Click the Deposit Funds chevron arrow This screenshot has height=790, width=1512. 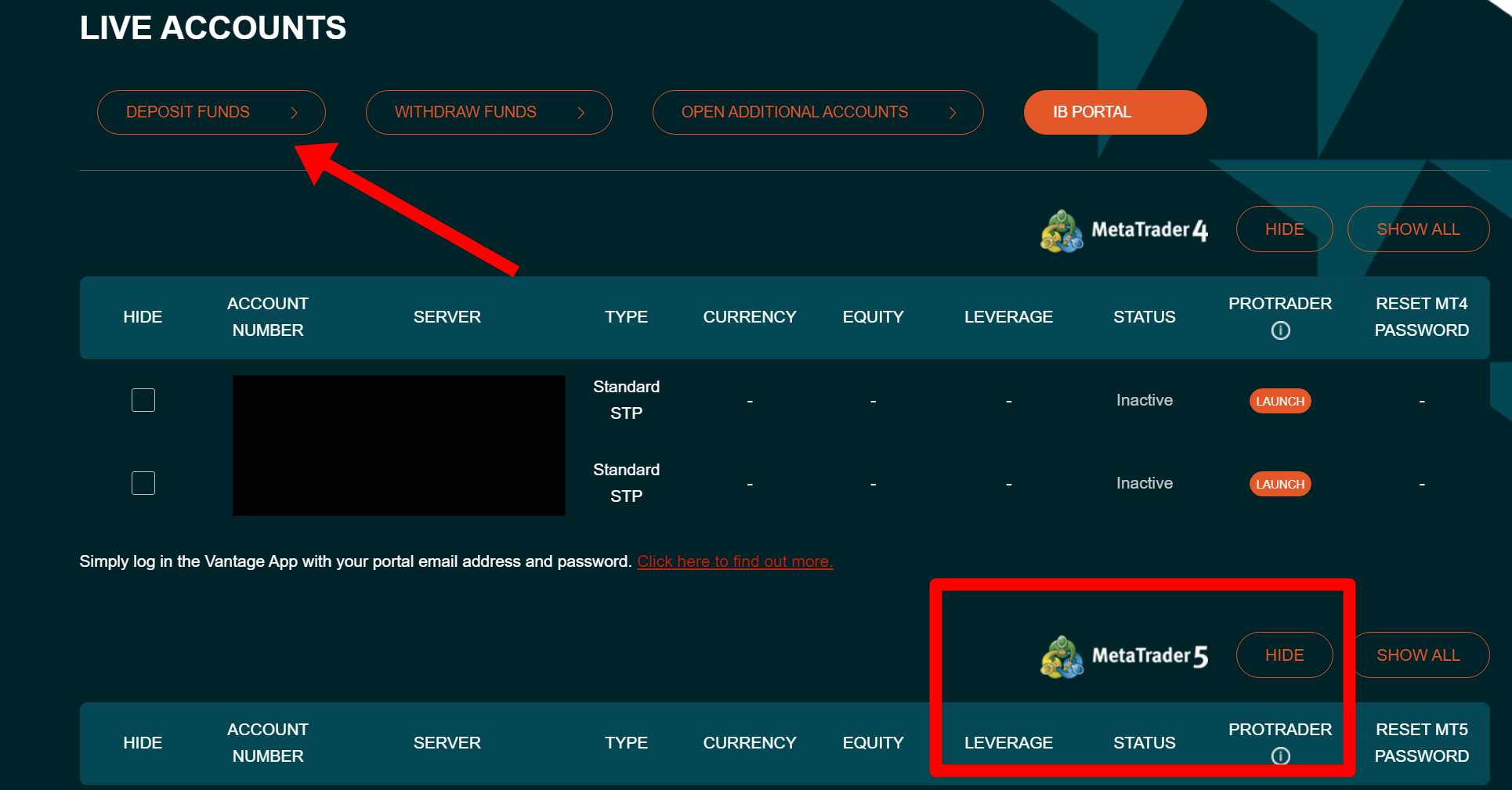tap(295, 113)
